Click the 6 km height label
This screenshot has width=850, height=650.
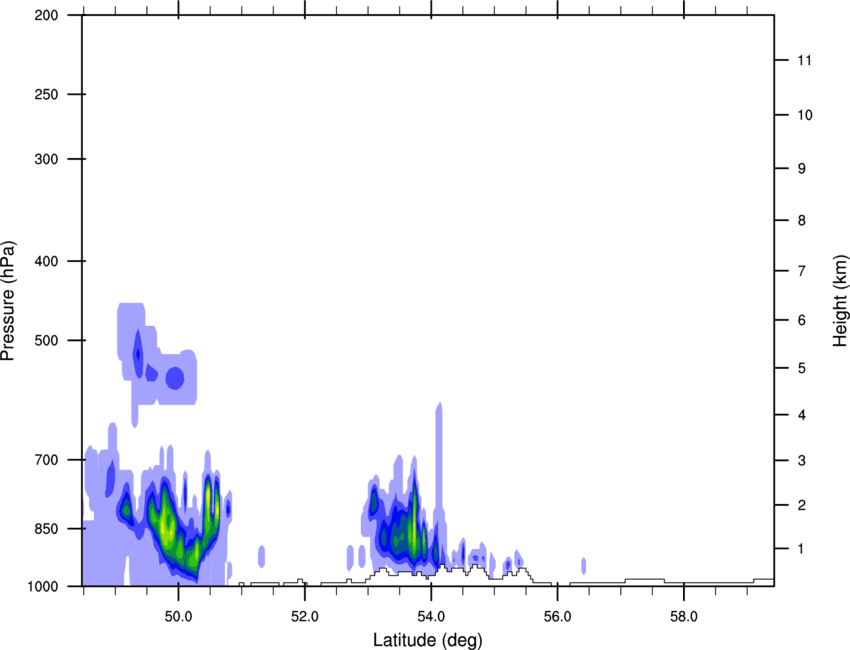(x=802, y=320)
